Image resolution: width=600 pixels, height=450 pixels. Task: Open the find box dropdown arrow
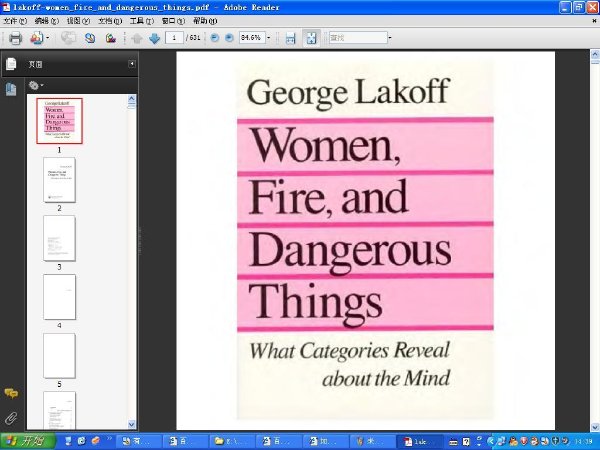390,38
